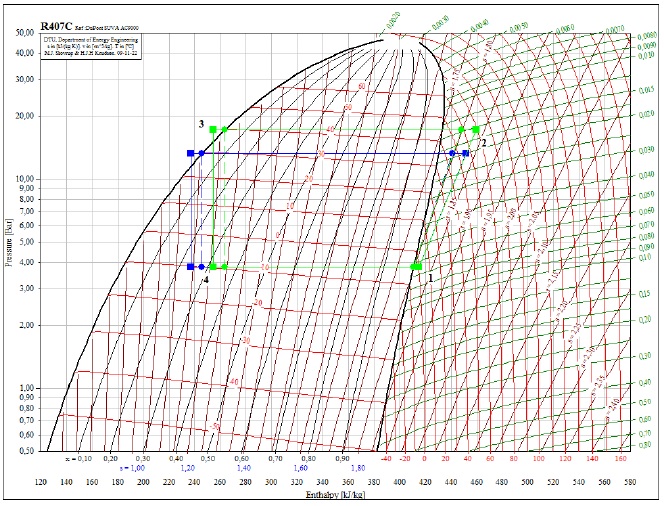The width and height of the screenshot is (664, 506).
Task: Click the DTU Department of Energy Engineering info box
Action: tap(91, 47)
